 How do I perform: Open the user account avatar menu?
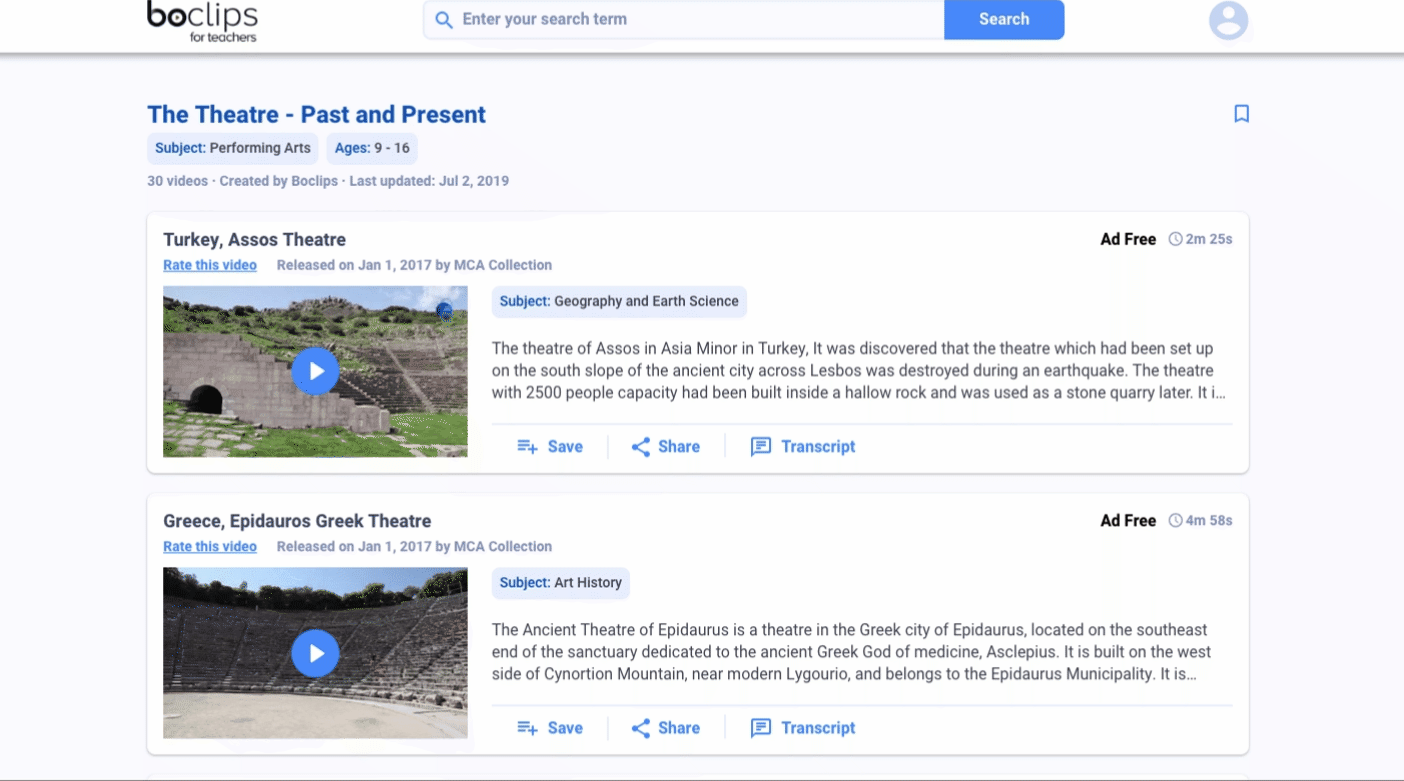tap(1228, 20)
